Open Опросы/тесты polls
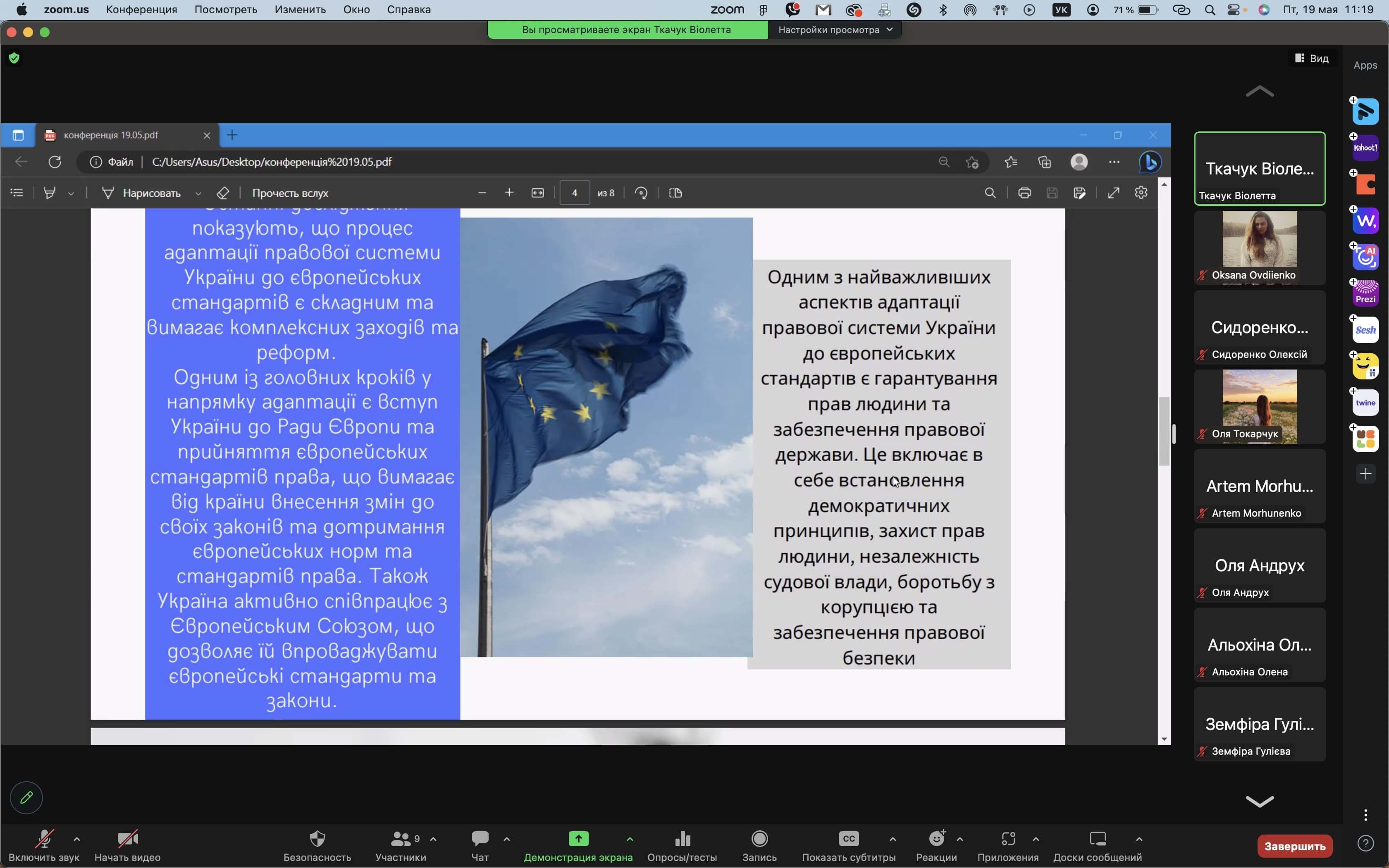This screenshot has height=868, width=1389. [682, 846]
